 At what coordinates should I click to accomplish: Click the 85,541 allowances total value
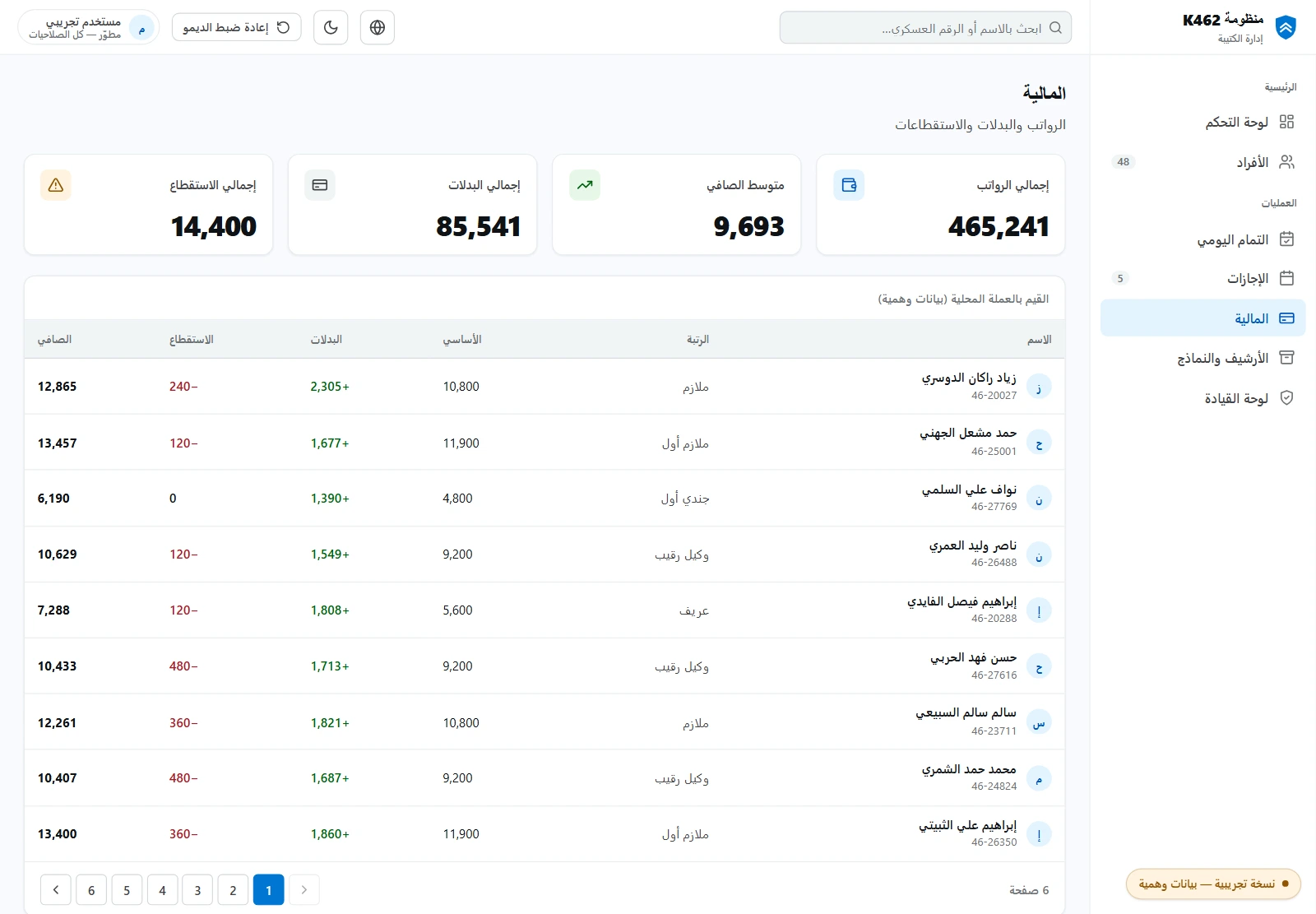(x=479, y=226)
